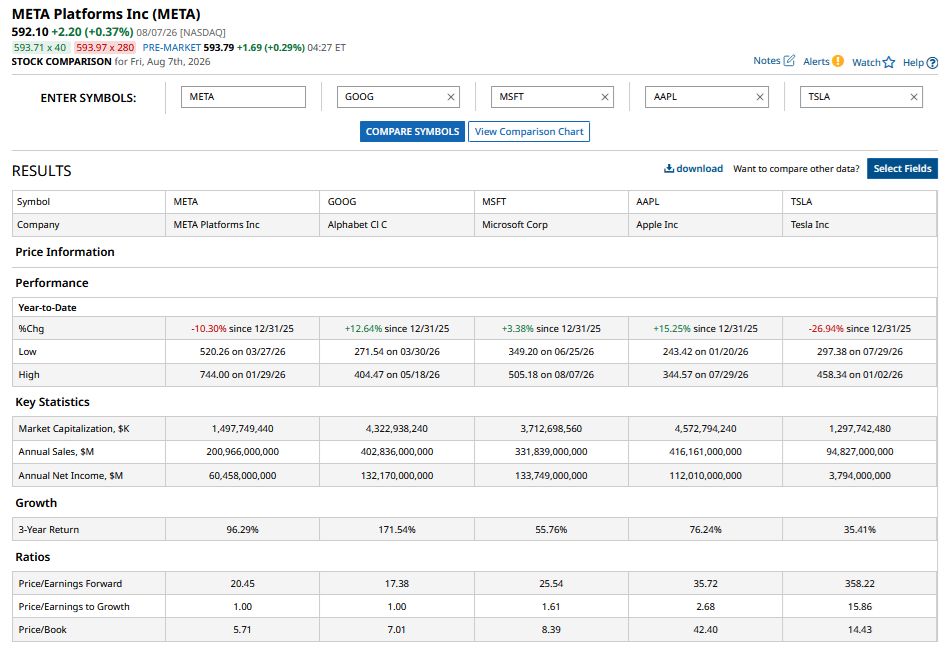Click MSFT's high 505.18 on 08/07/26
948x653 pixels.
551,374
